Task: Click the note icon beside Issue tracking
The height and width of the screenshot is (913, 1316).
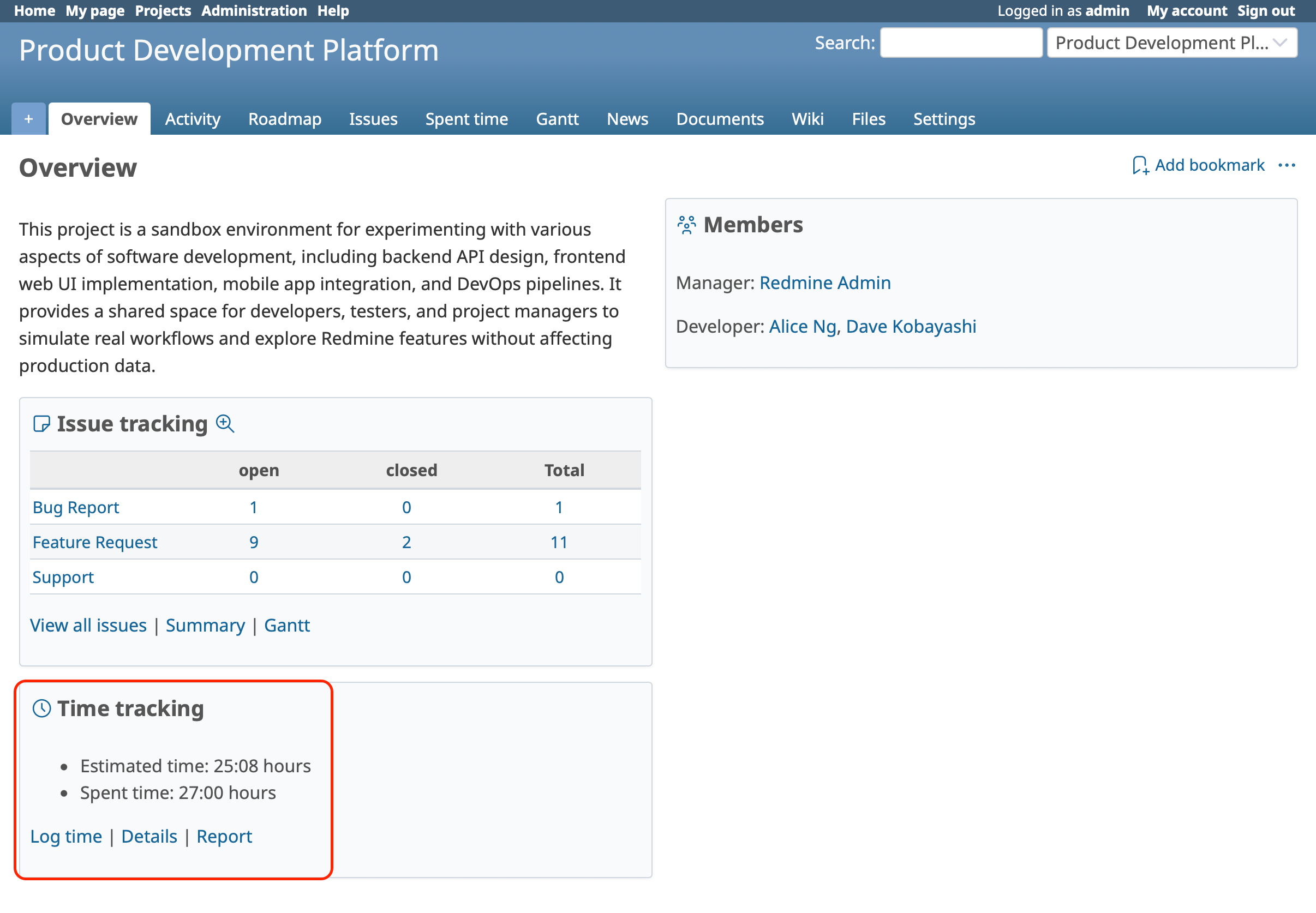Action: point(41,424)
